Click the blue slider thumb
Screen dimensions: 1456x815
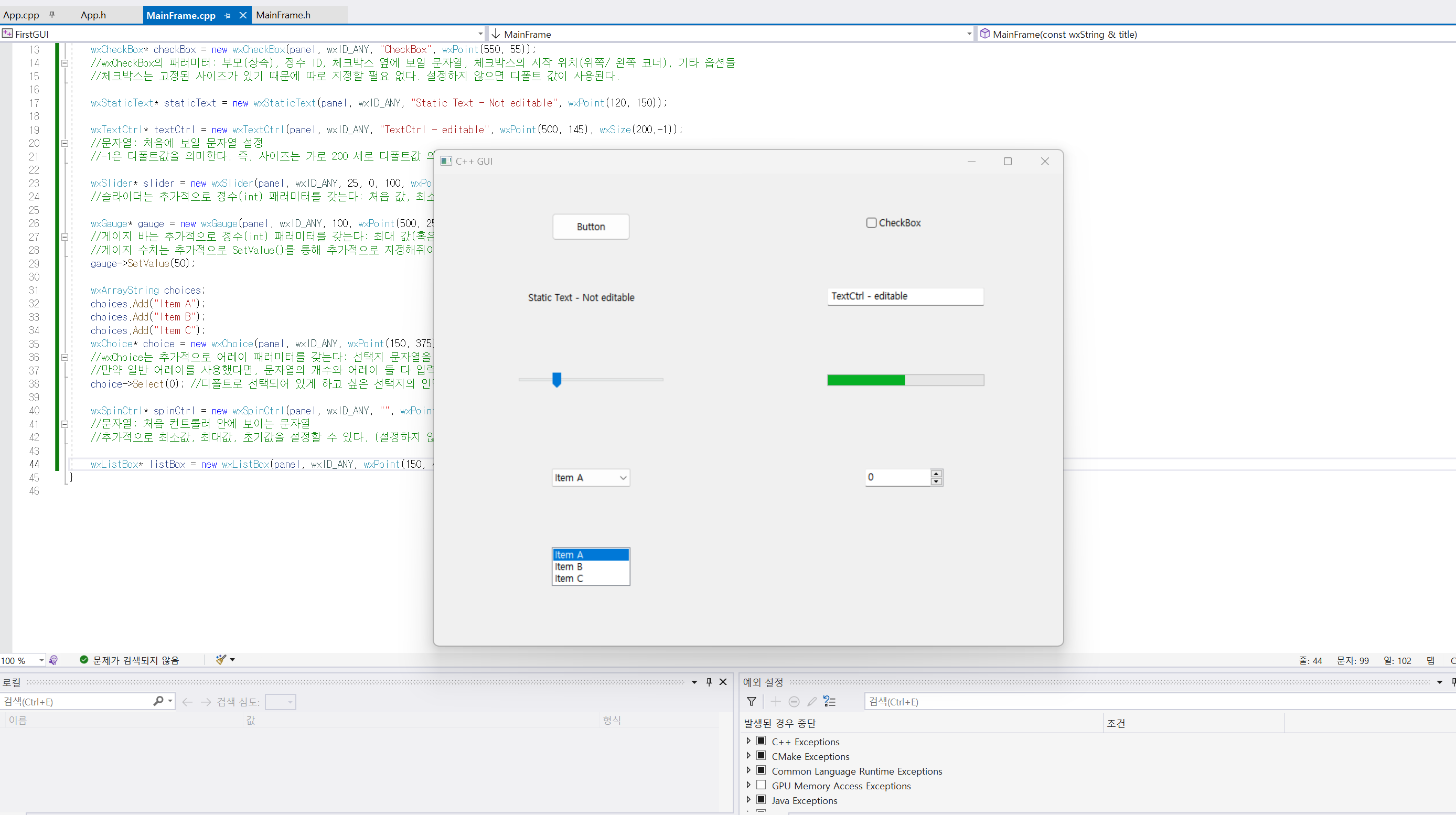click(556, 379)
